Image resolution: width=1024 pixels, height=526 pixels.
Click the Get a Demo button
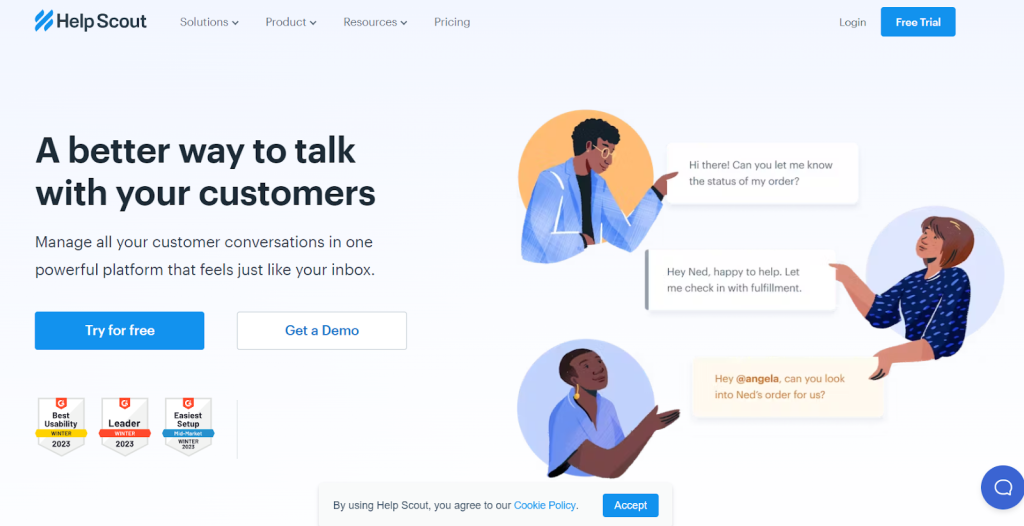tap(322, 331)
